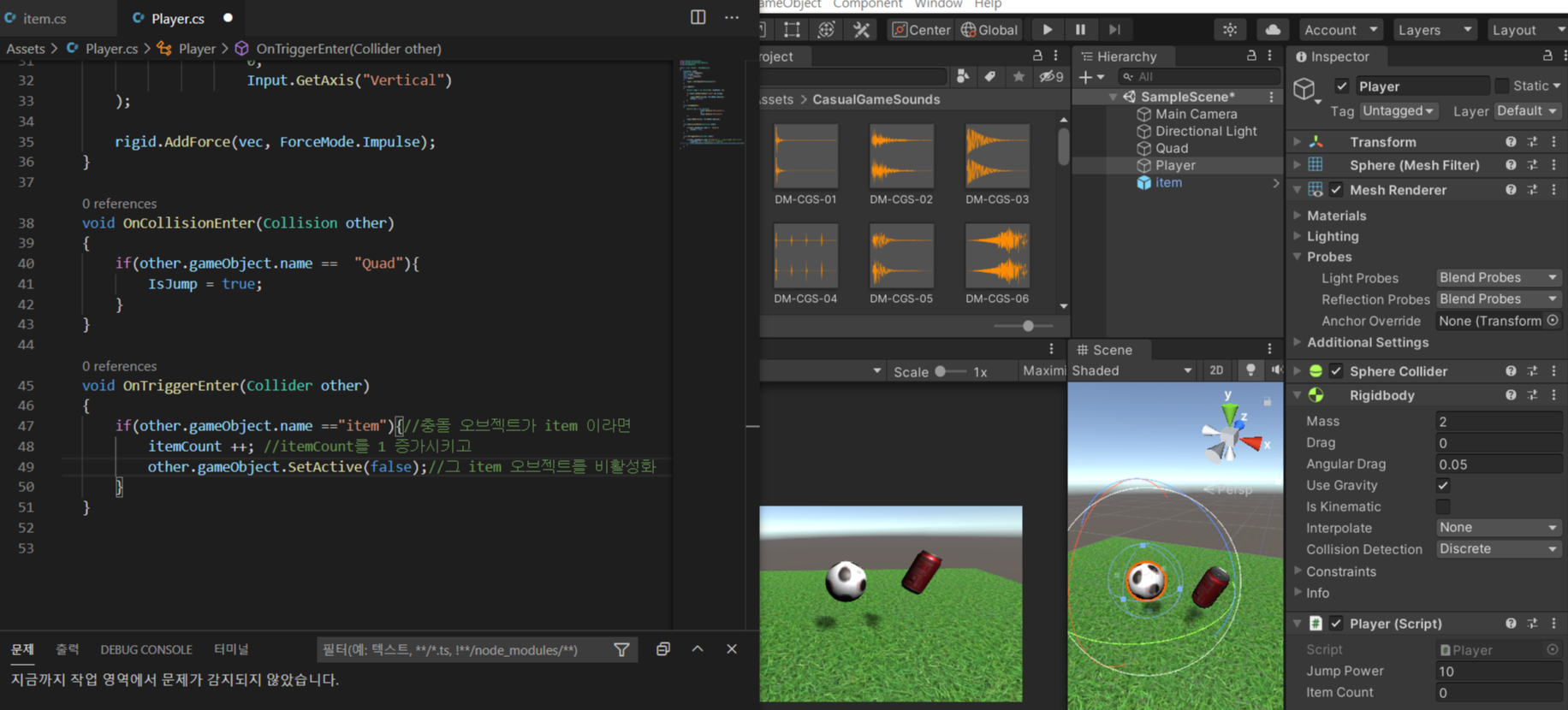Select the Player.cs editor tab

coord(177,18)
